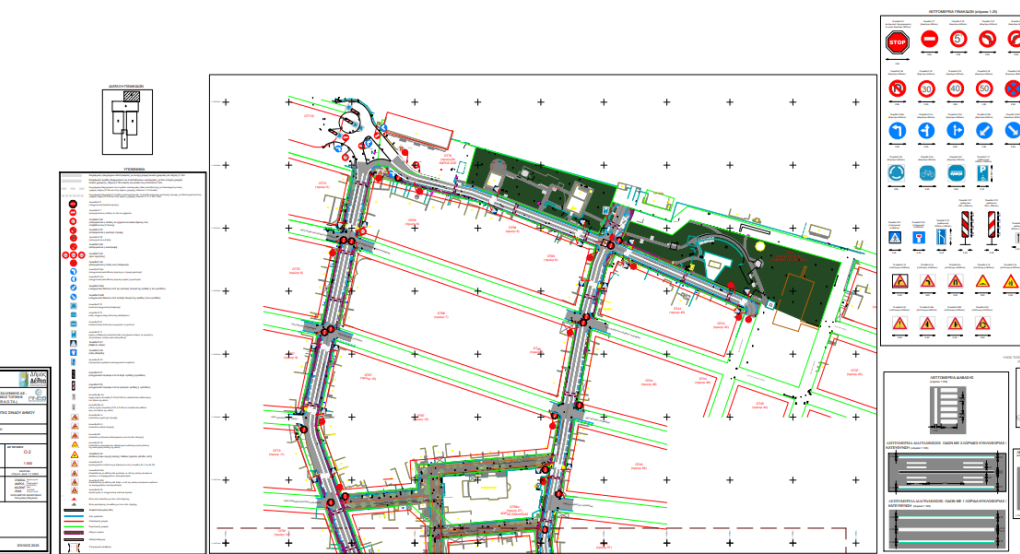This screenshot has height=554, width=1020.
Task: Select the blue bus sign
Action: coord(956,175)
